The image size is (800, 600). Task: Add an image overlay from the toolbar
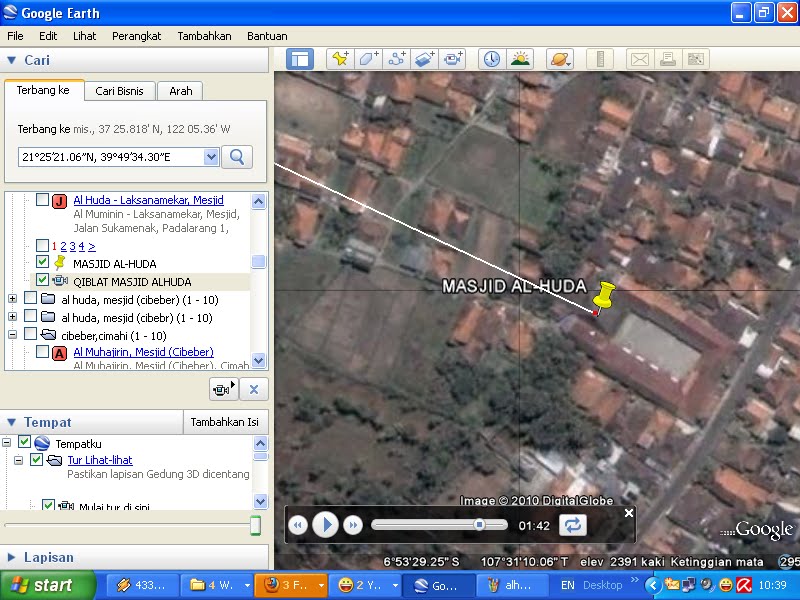(x=424, y=59)
